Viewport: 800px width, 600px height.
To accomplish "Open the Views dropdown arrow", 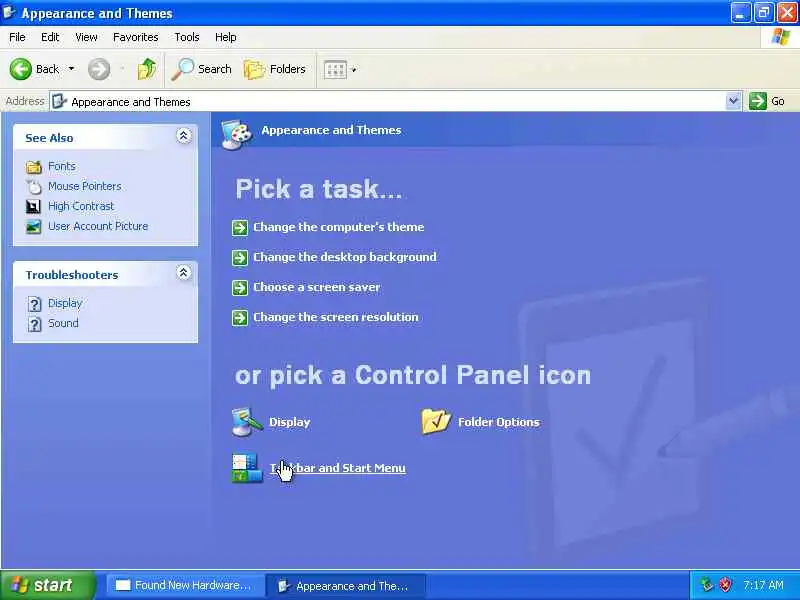I will pyautogui.click(x=354, y=70).
